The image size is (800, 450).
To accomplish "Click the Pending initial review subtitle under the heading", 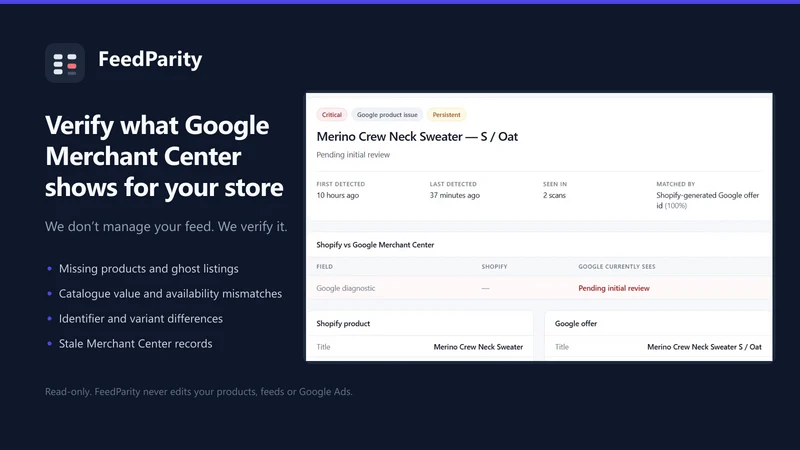I will 353,155.
